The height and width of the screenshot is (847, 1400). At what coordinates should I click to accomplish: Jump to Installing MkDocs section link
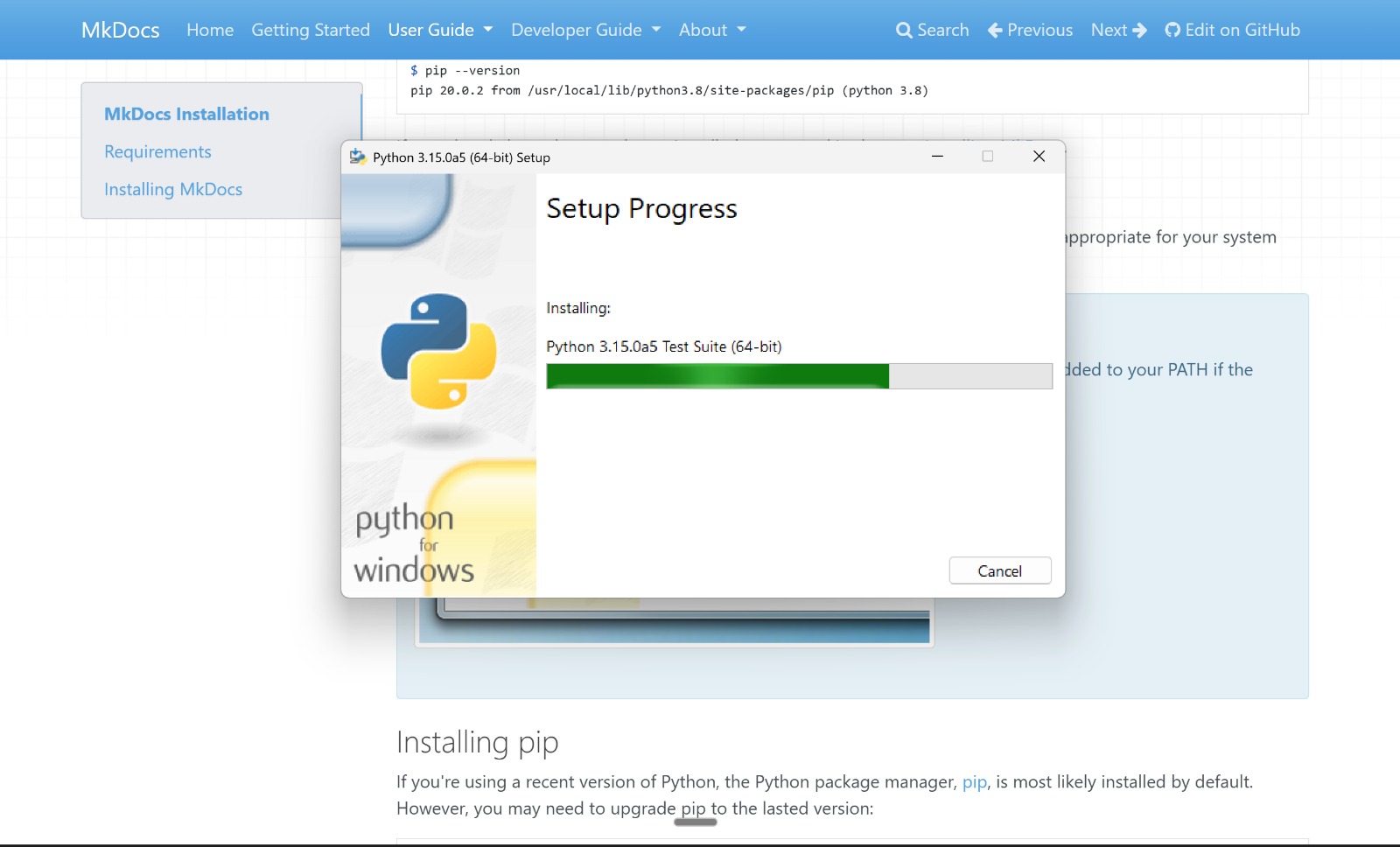(x=173, y=189)
